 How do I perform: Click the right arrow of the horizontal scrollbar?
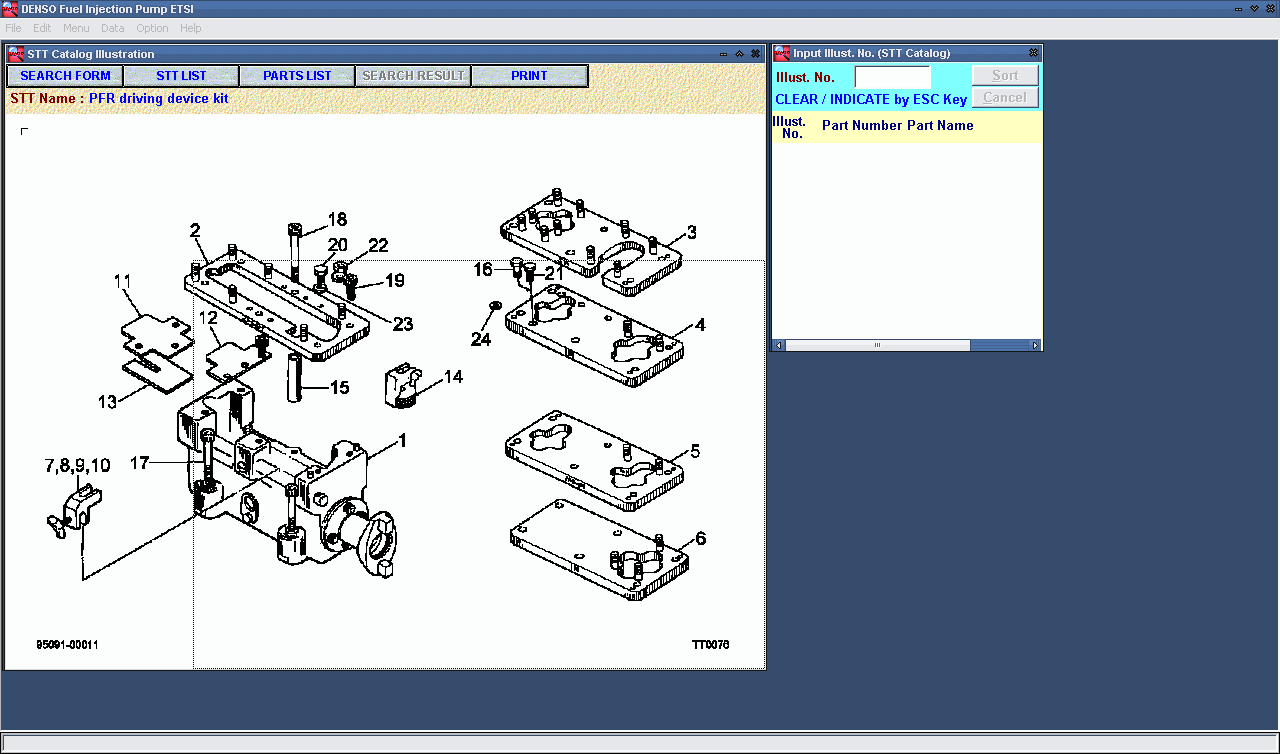[1035, 344]
